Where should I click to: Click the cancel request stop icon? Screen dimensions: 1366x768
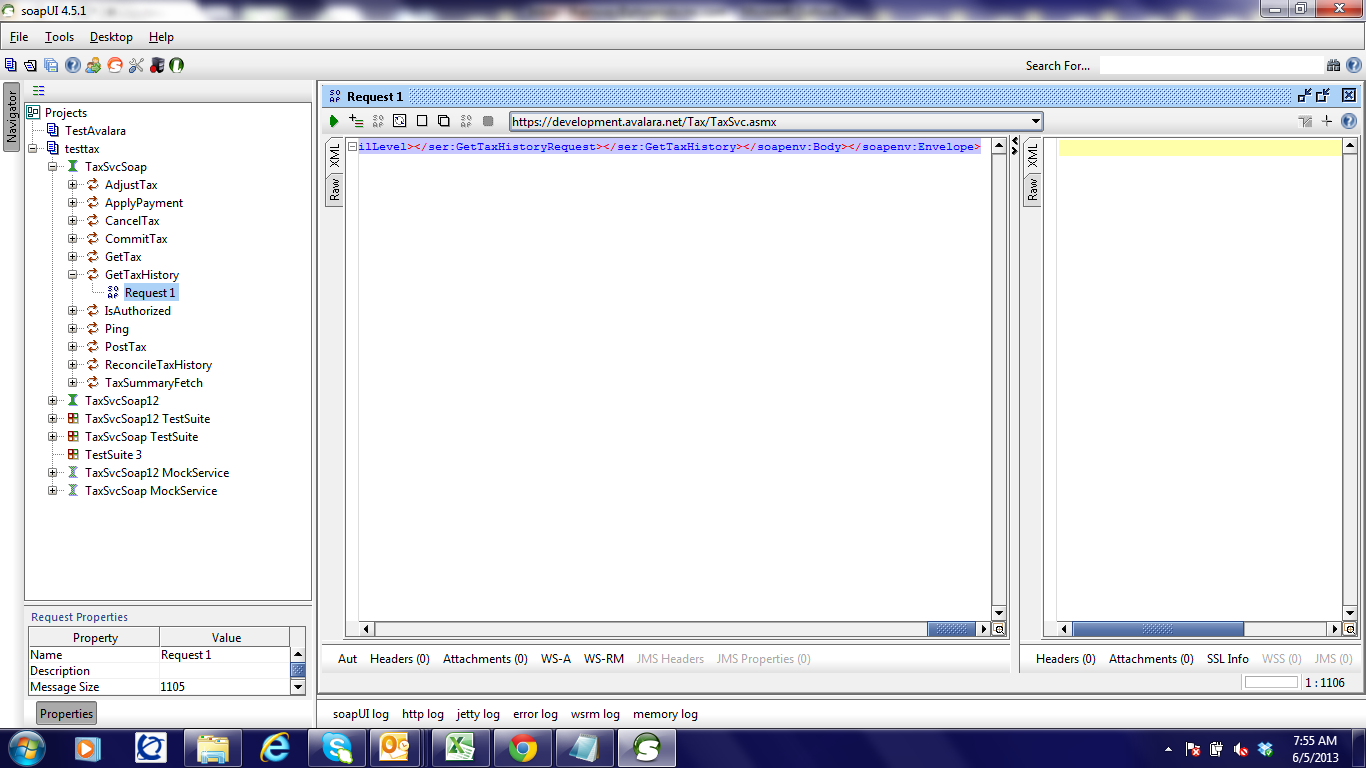click(488, 121)
